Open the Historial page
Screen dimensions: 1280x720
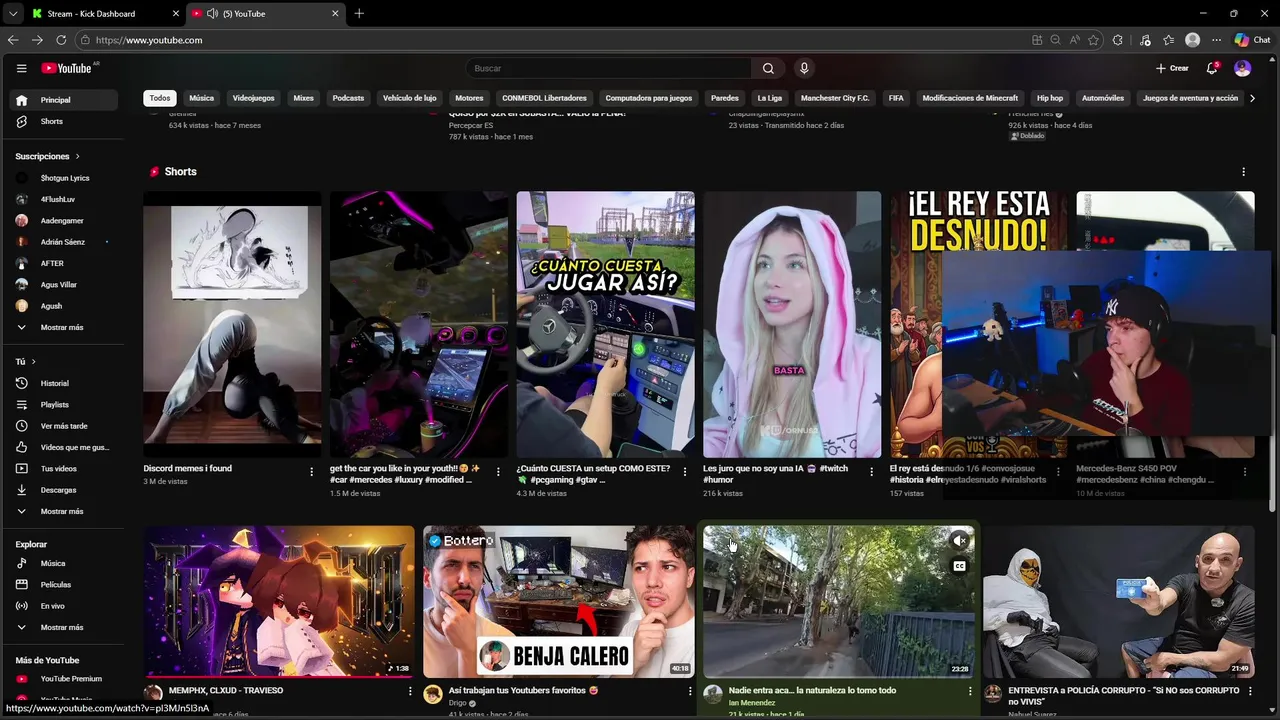pos(65,383)
